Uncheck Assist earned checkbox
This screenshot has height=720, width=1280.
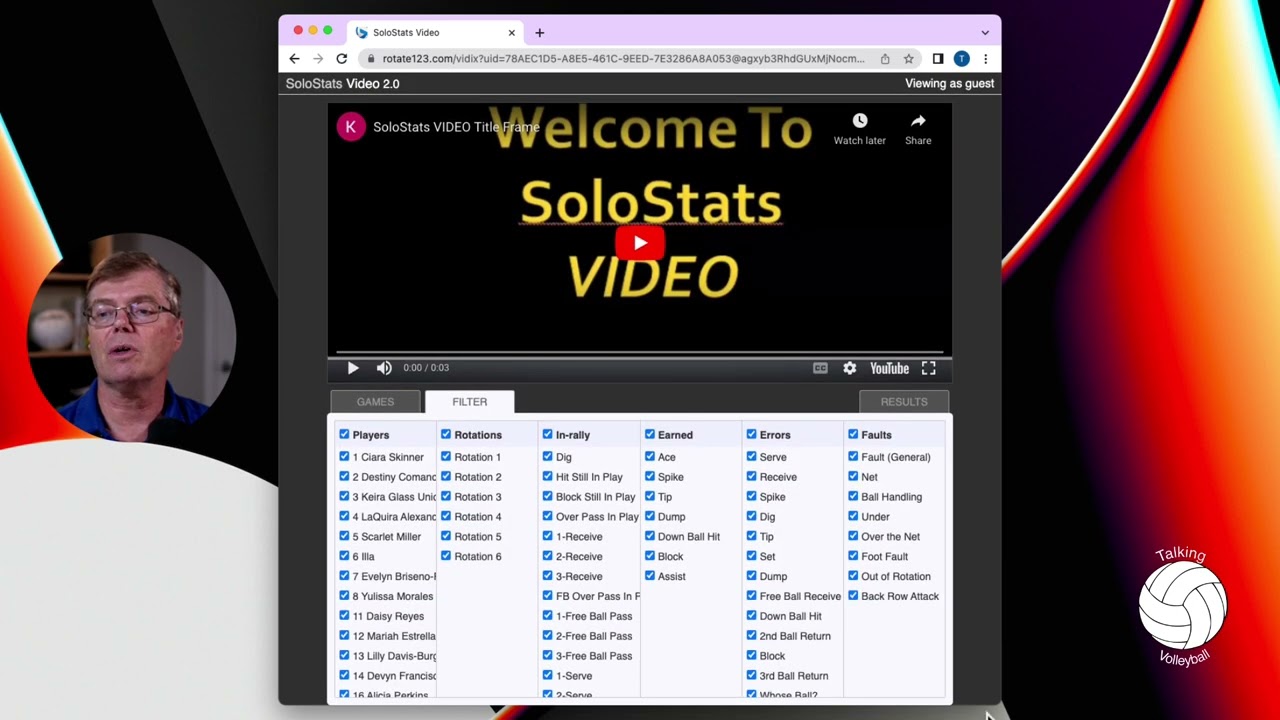[650, 576]
